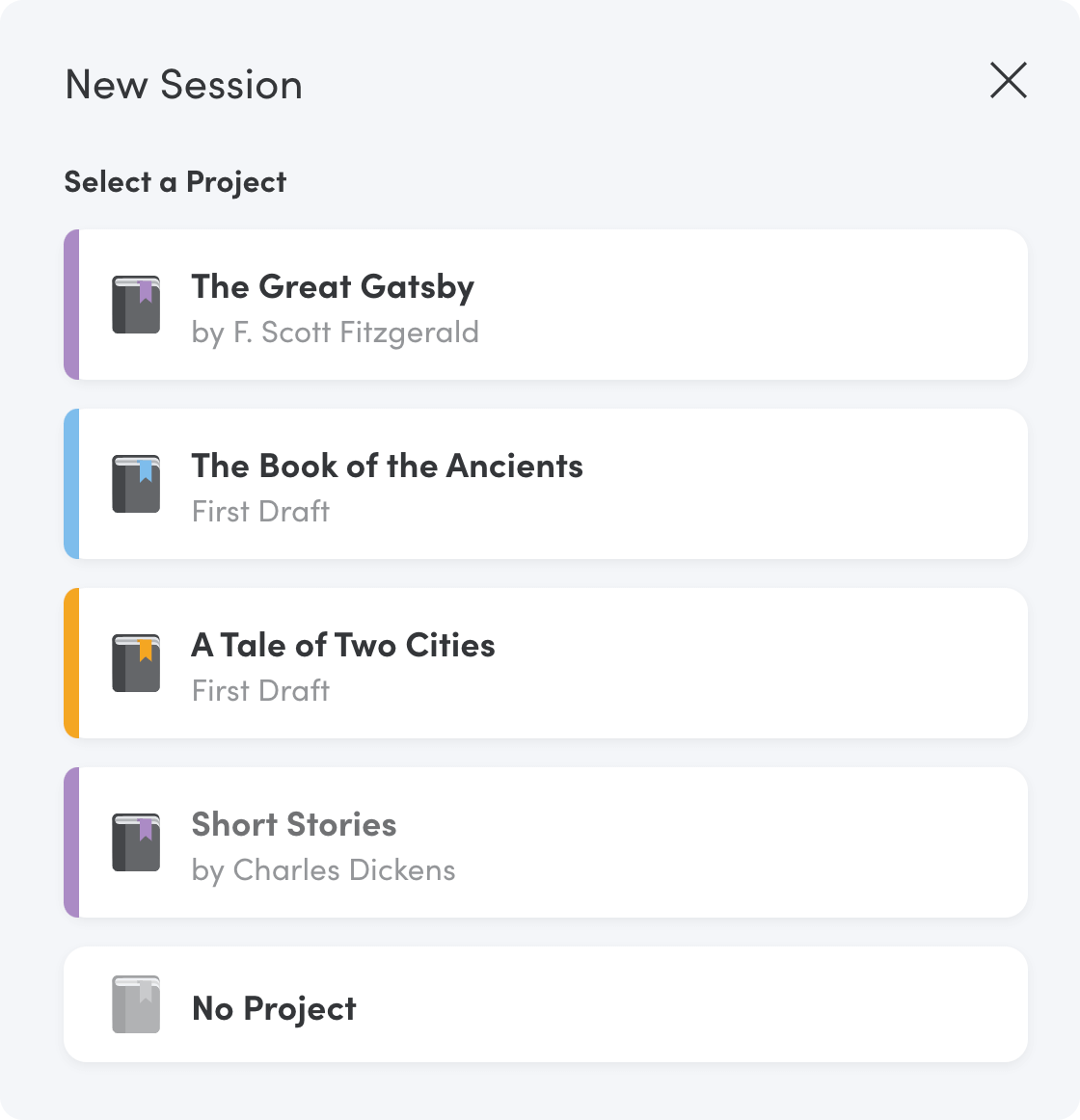The width and height of the screenshot is (1080, 1120).
Task: Click the orange color strip on A Tale of Two Cities
Action: pyautogui.click(x=71, y=663)
